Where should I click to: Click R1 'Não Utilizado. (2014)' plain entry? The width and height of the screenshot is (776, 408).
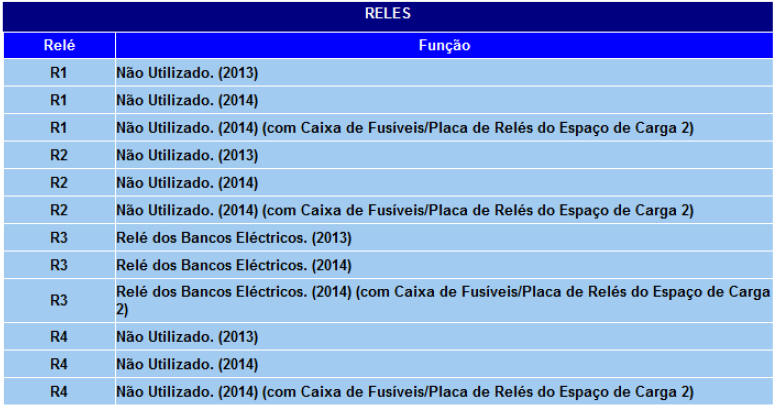pos(188,100)
